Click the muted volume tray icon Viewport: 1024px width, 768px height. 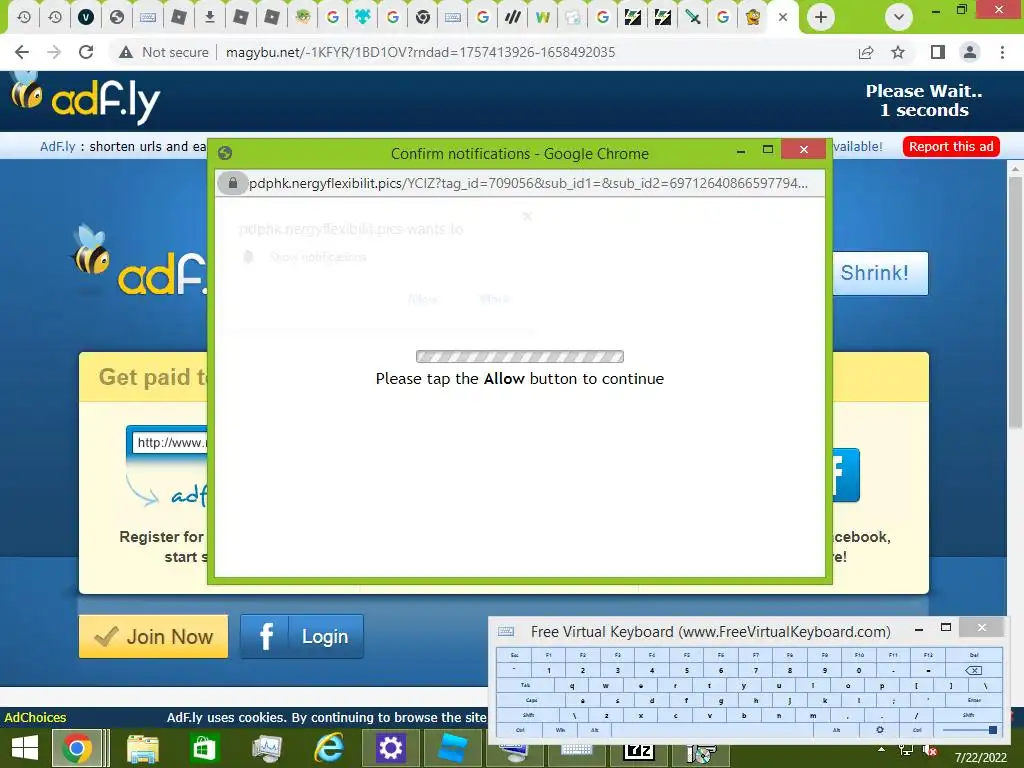pos(930,751)
